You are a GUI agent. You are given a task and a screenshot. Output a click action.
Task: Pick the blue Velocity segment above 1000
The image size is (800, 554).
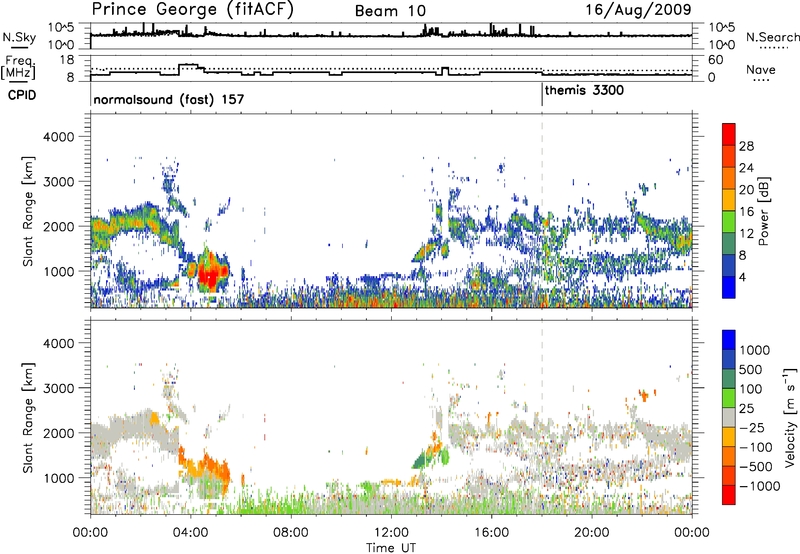click(729, 339)
